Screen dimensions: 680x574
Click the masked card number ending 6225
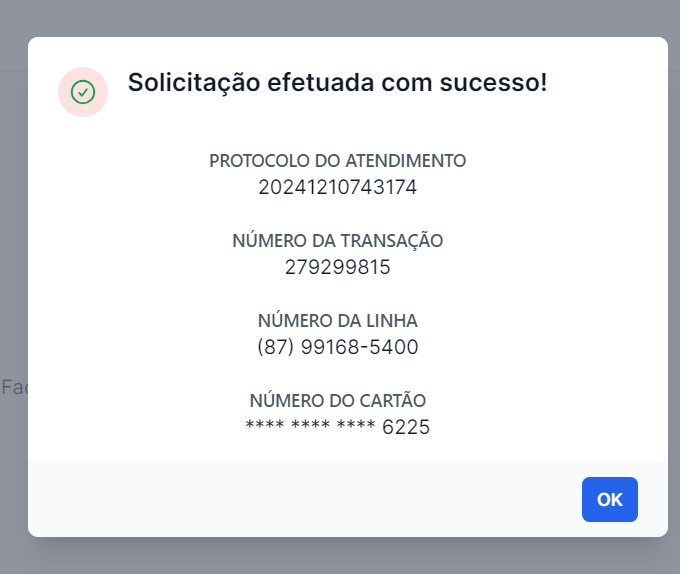pos(337,427)
